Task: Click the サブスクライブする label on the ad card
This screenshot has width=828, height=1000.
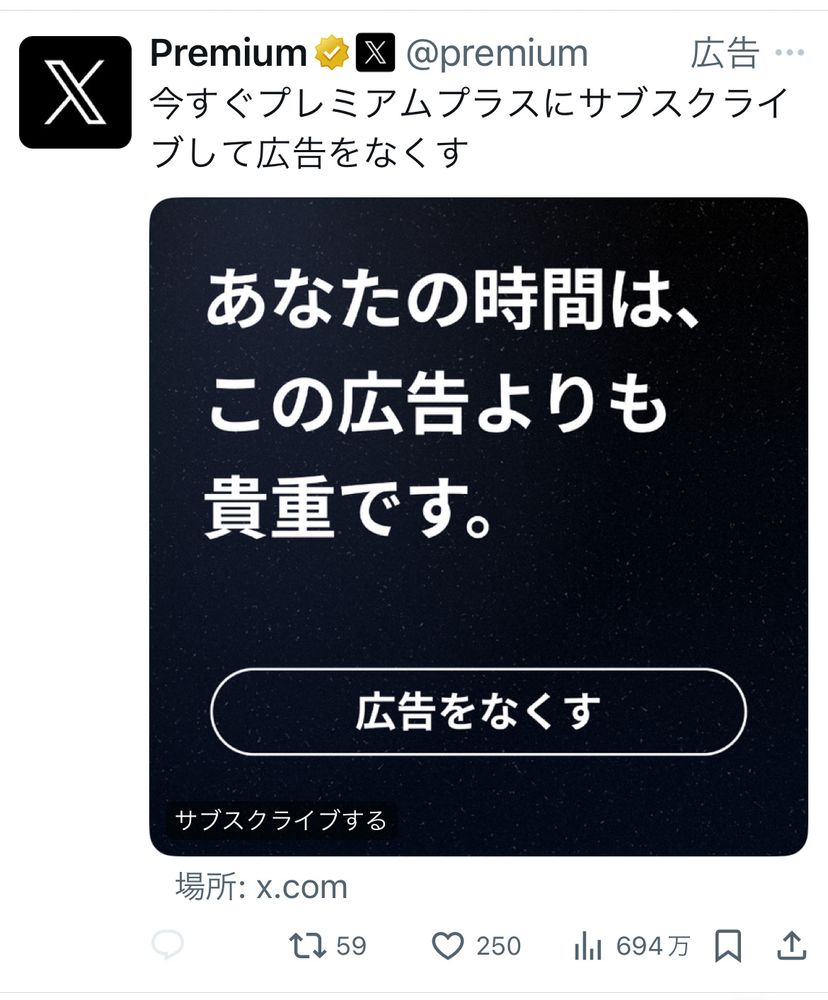Action: (281, 820)
